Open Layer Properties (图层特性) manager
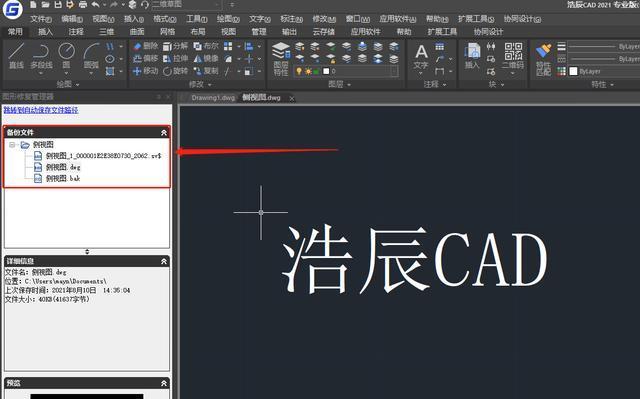Screen dimensions: 640x399 (x=281, y=59)
